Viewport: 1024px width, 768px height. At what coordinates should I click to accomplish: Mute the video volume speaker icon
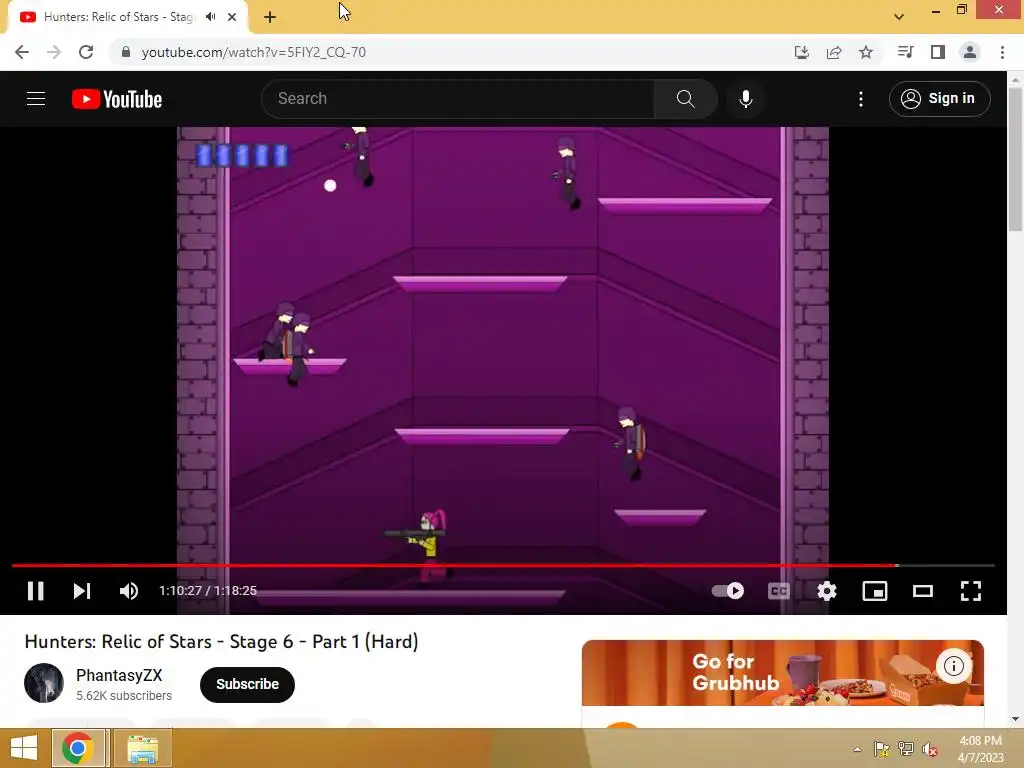pyautogui.click(x=129, y=591)
